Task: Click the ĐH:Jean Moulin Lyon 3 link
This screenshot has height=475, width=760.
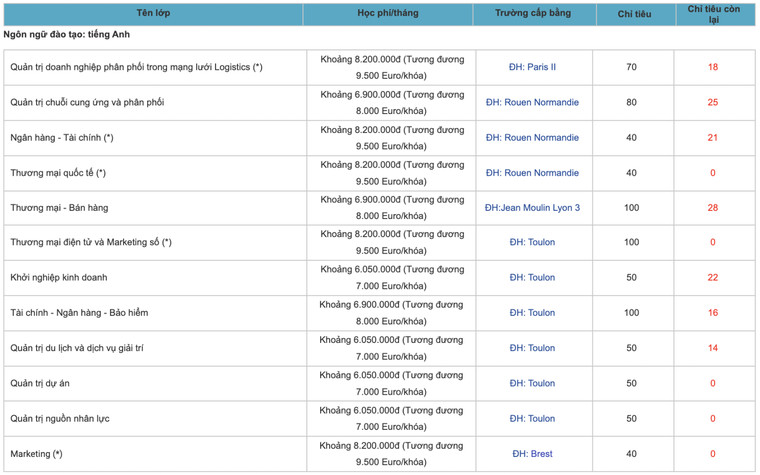Action: (532, 207)
